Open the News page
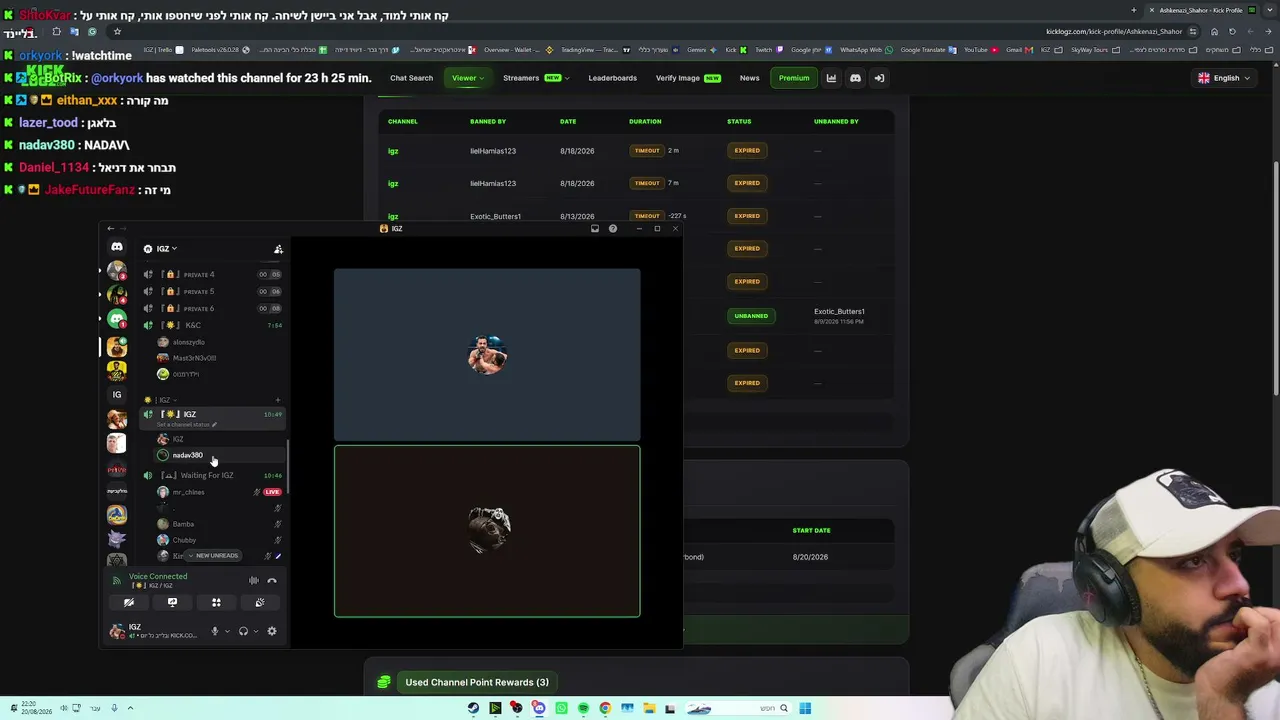 pyautogui.click(x=749, y=78)
